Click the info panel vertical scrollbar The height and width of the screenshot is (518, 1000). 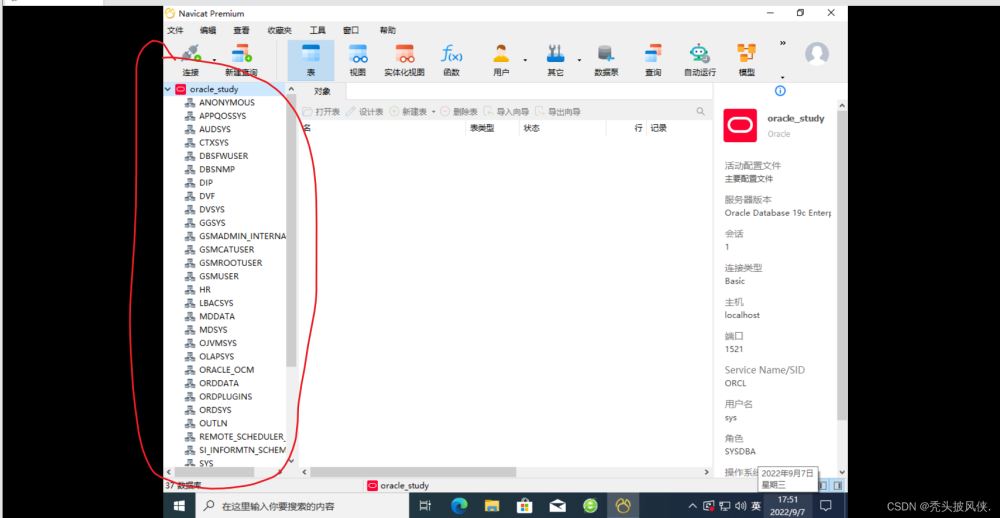(842, 265)
